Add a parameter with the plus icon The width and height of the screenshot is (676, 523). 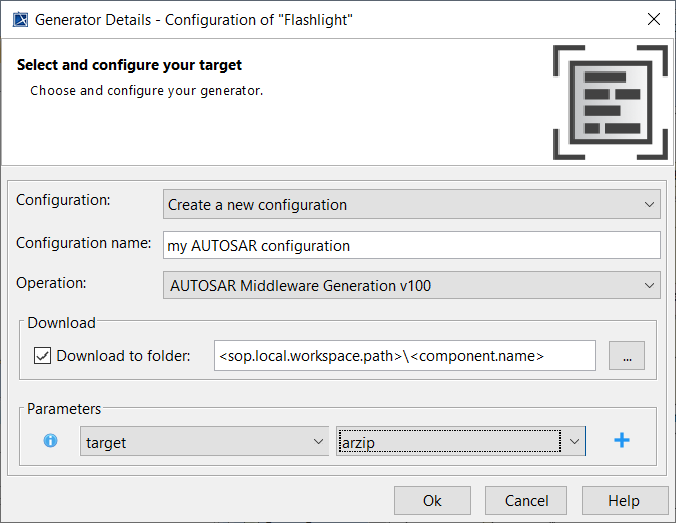(621, 440)
